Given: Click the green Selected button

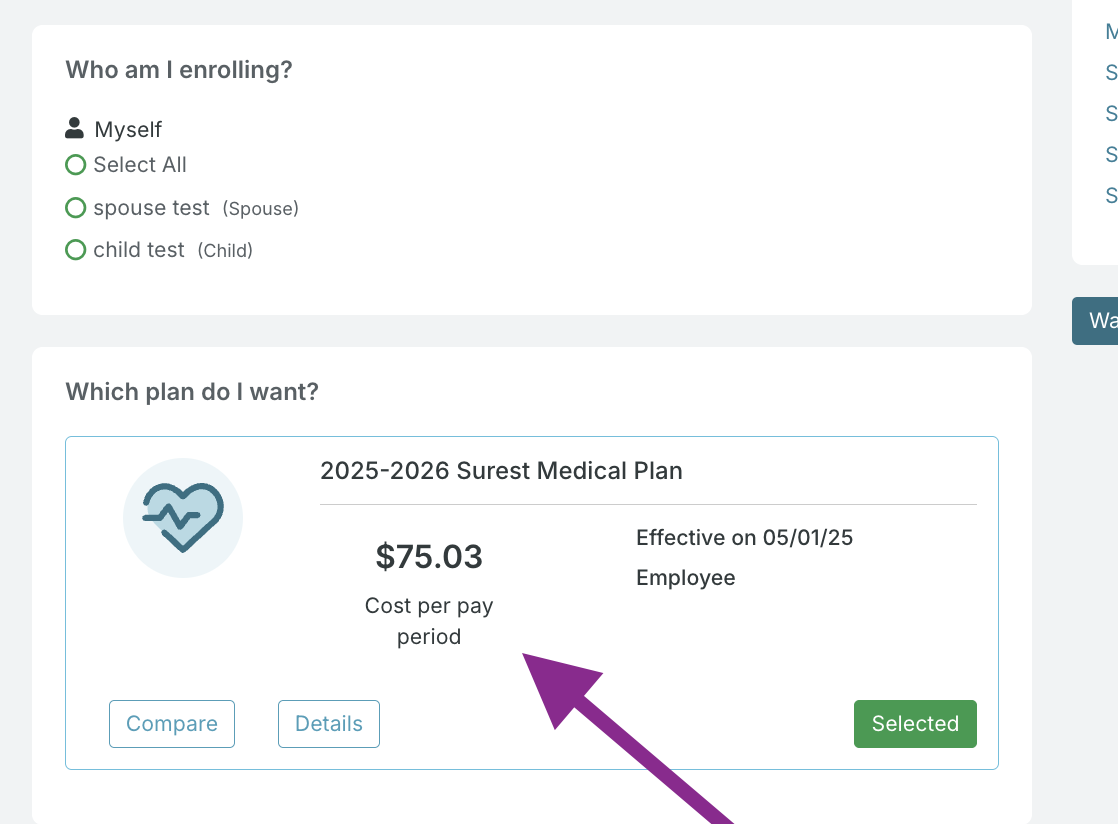Looking at the screenshot, I should point(915,724).
